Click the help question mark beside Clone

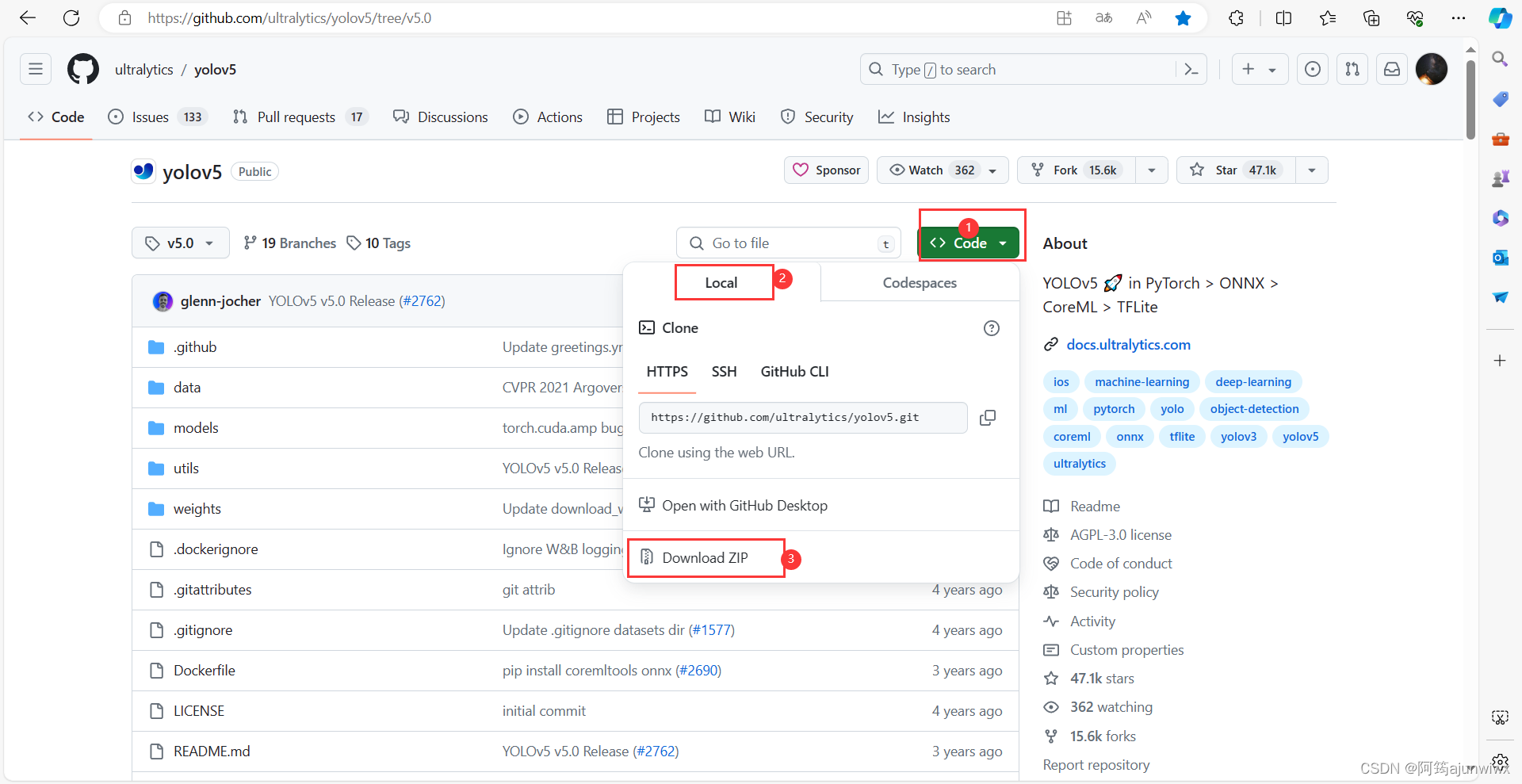[x=991, y=328]
